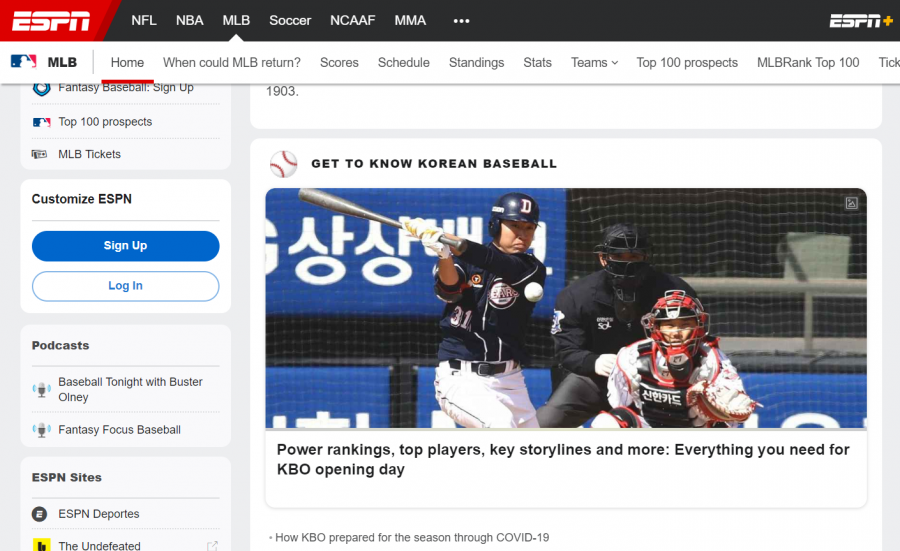
Task: Open ESPN Deportes site link
Action: [x=99, y=514]
